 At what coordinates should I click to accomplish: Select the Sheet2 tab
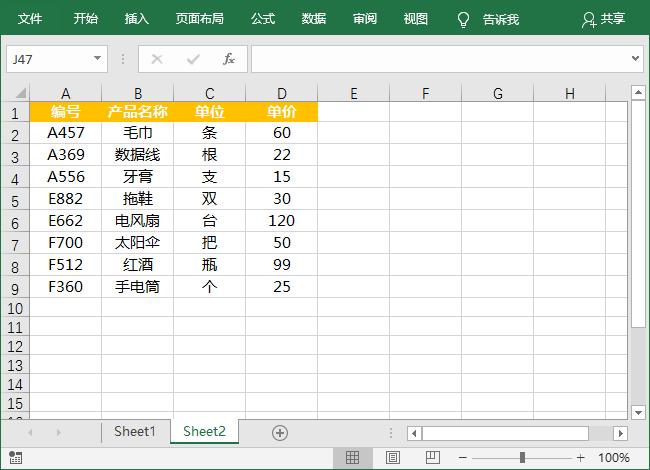(x=204, y=431)
